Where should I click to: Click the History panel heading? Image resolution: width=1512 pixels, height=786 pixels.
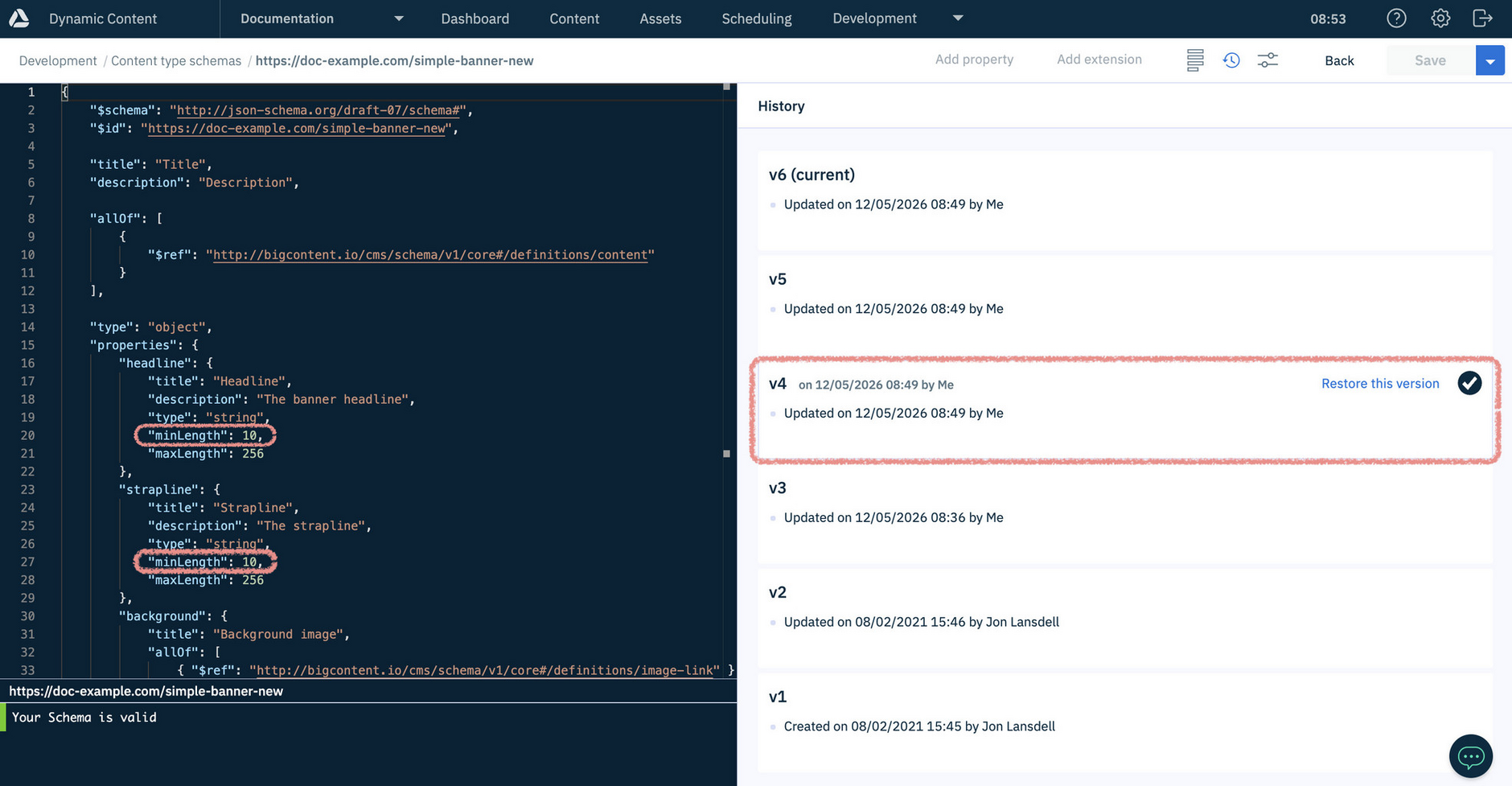pos(781,105)
